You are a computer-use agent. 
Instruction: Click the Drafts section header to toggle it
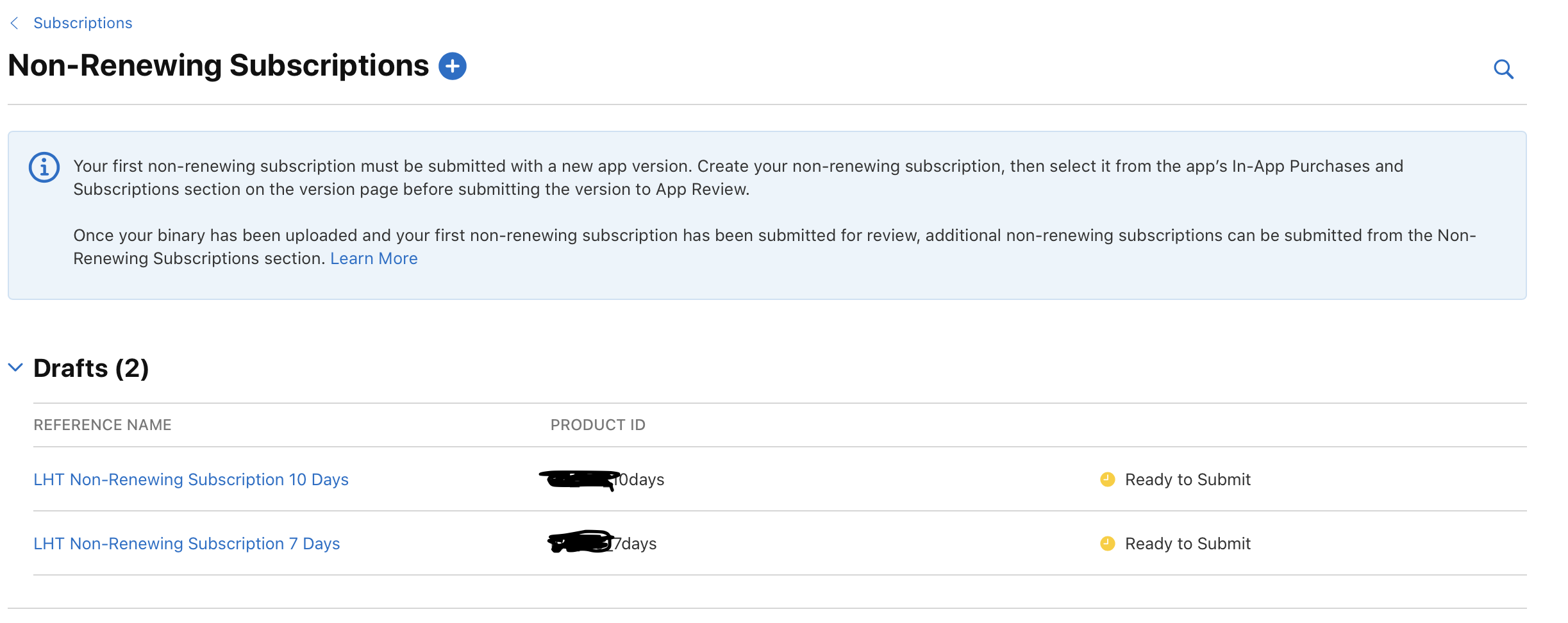[x=91, y=369]
